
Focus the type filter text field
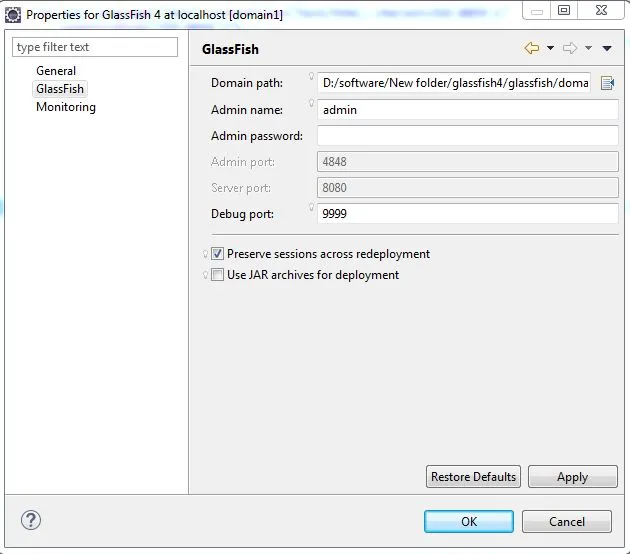(x=95, y=47)
